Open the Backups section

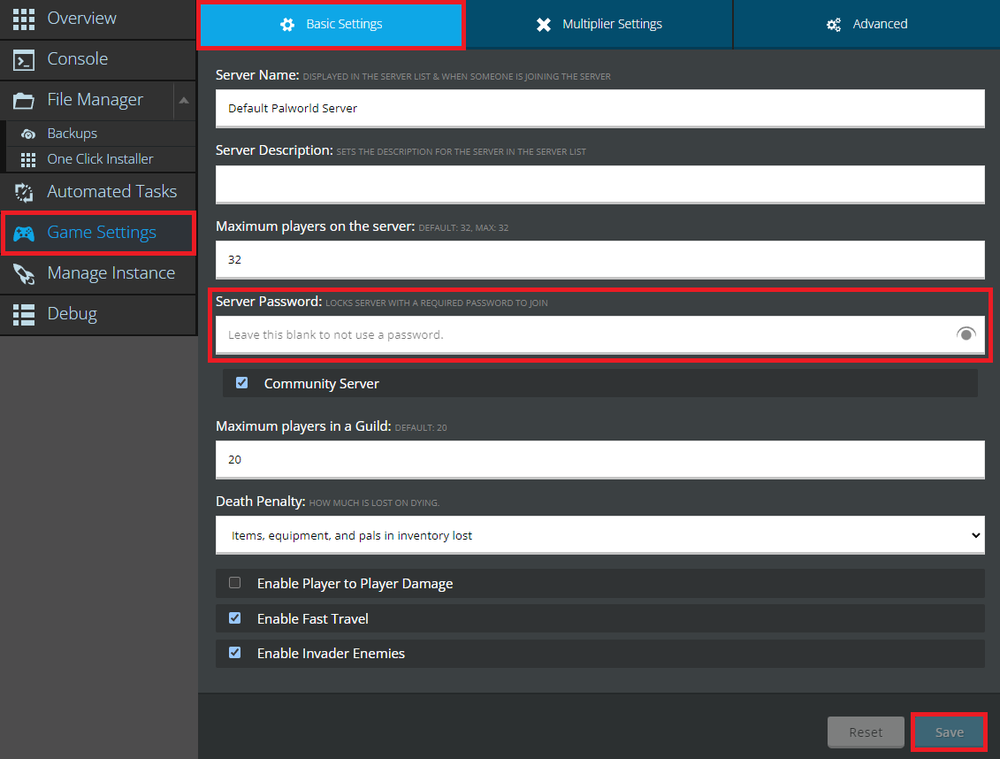point(73,133)
